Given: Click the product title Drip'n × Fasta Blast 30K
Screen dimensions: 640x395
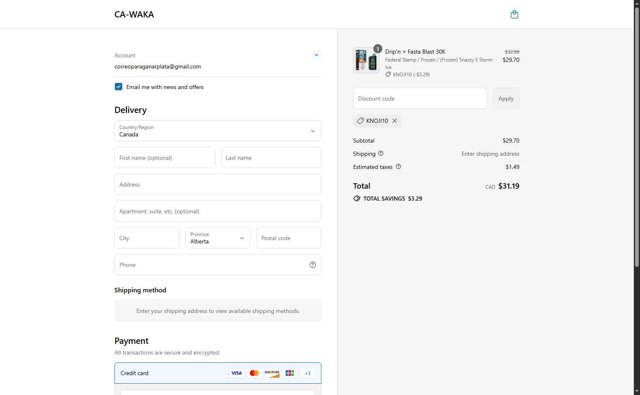Looking at the screenshot, I should (x=415, y=51).
